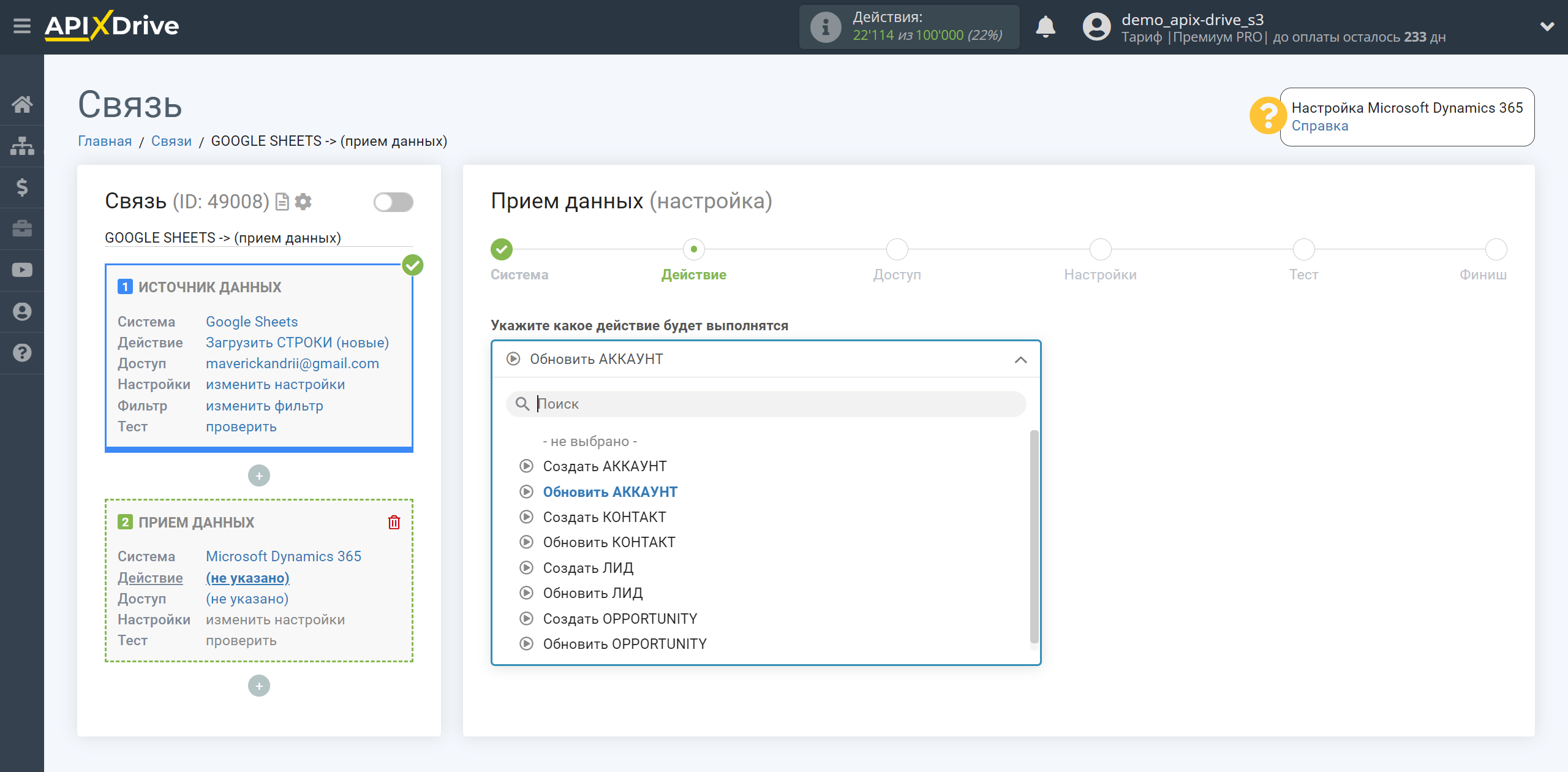Go to home via sidebar house icon
The height and width of the screenshot is (772, 1568).
[22, 104]
